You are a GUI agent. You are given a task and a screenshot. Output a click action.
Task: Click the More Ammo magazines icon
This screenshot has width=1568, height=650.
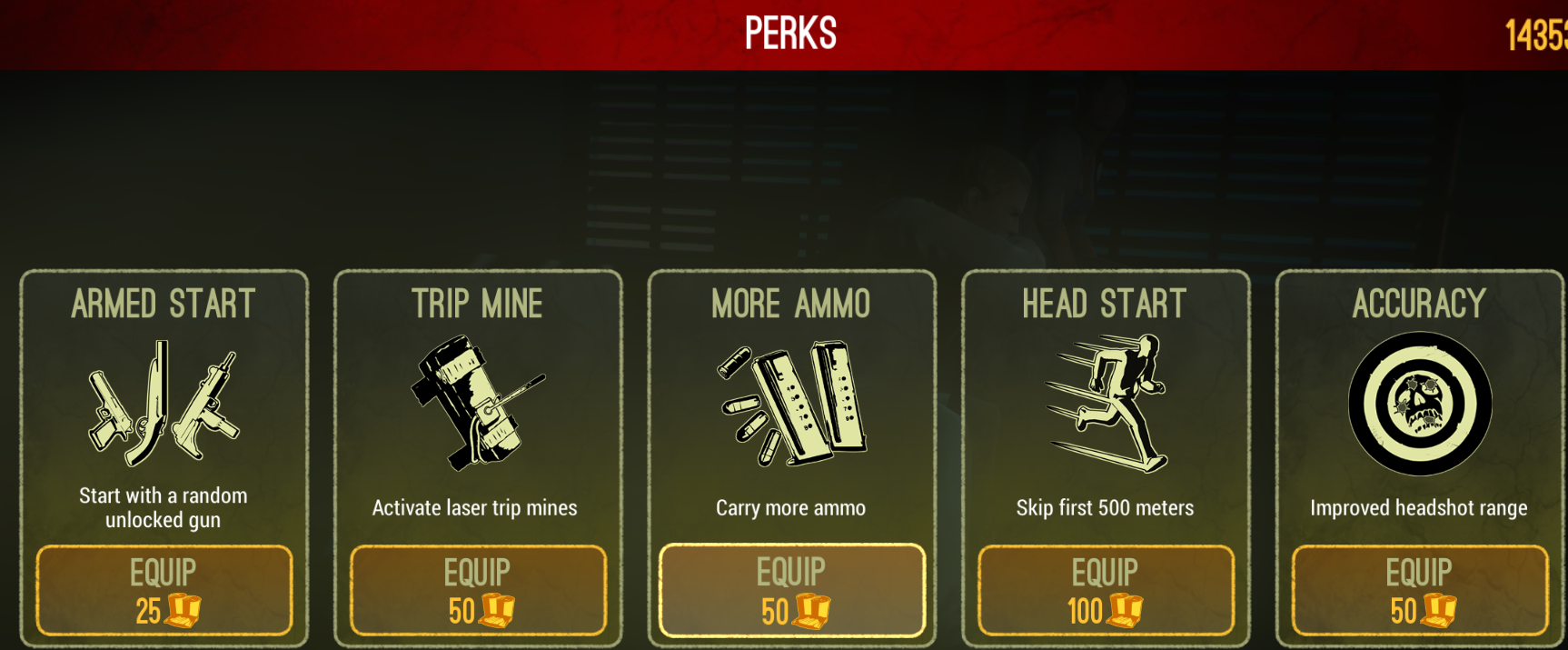tap(791, 404)
